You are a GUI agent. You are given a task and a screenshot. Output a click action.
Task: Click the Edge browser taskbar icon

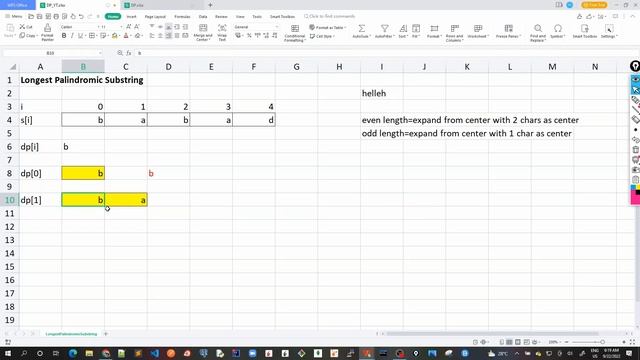[73, 353]
